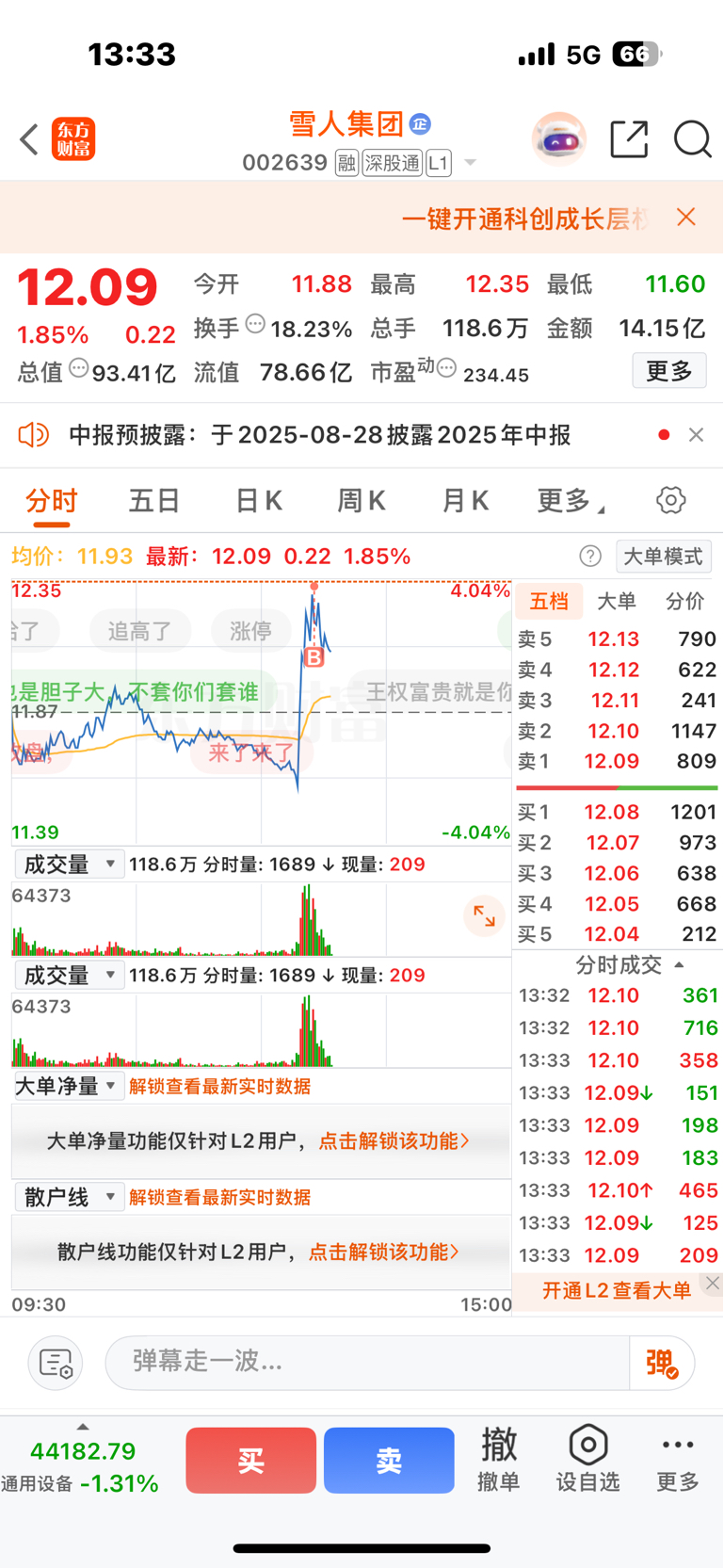Toggle the 弹 danmaku switch
Image resolution: width=724 pixels, height=1568 pixels.
tap(662, 1363)
